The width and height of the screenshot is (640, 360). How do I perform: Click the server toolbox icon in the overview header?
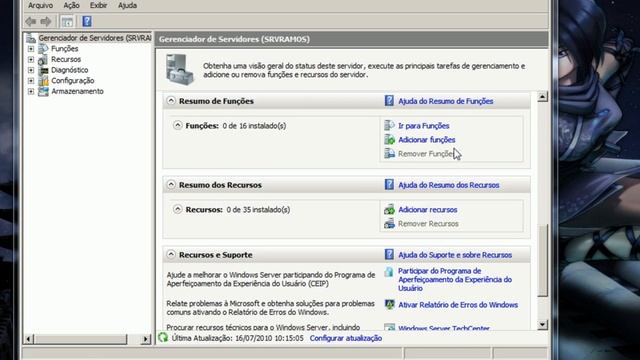click(180, 69)
